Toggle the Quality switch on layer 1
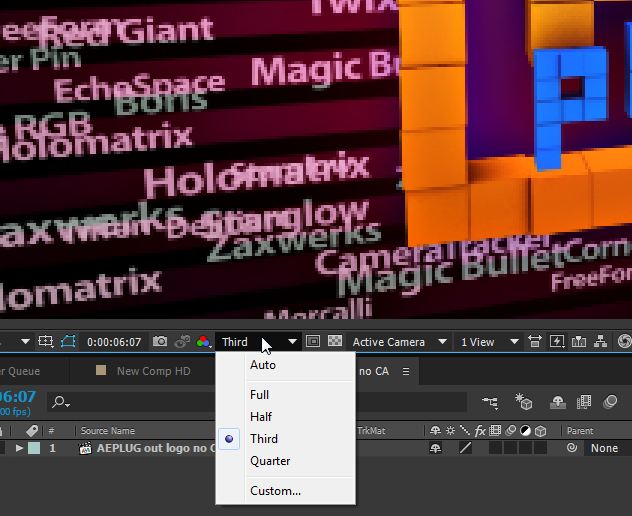632x516 pixels. (466, 448)
